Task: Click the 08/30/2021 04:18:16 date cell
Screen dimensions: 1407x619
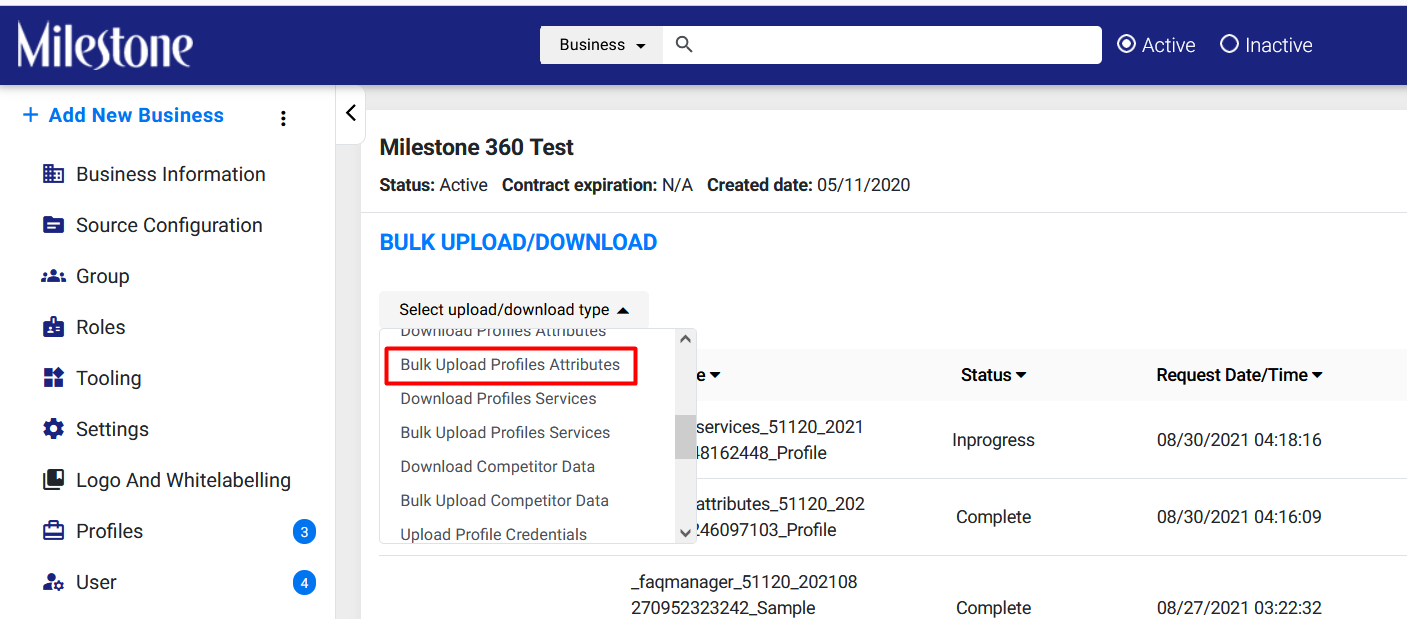Action: point(1239,440)
